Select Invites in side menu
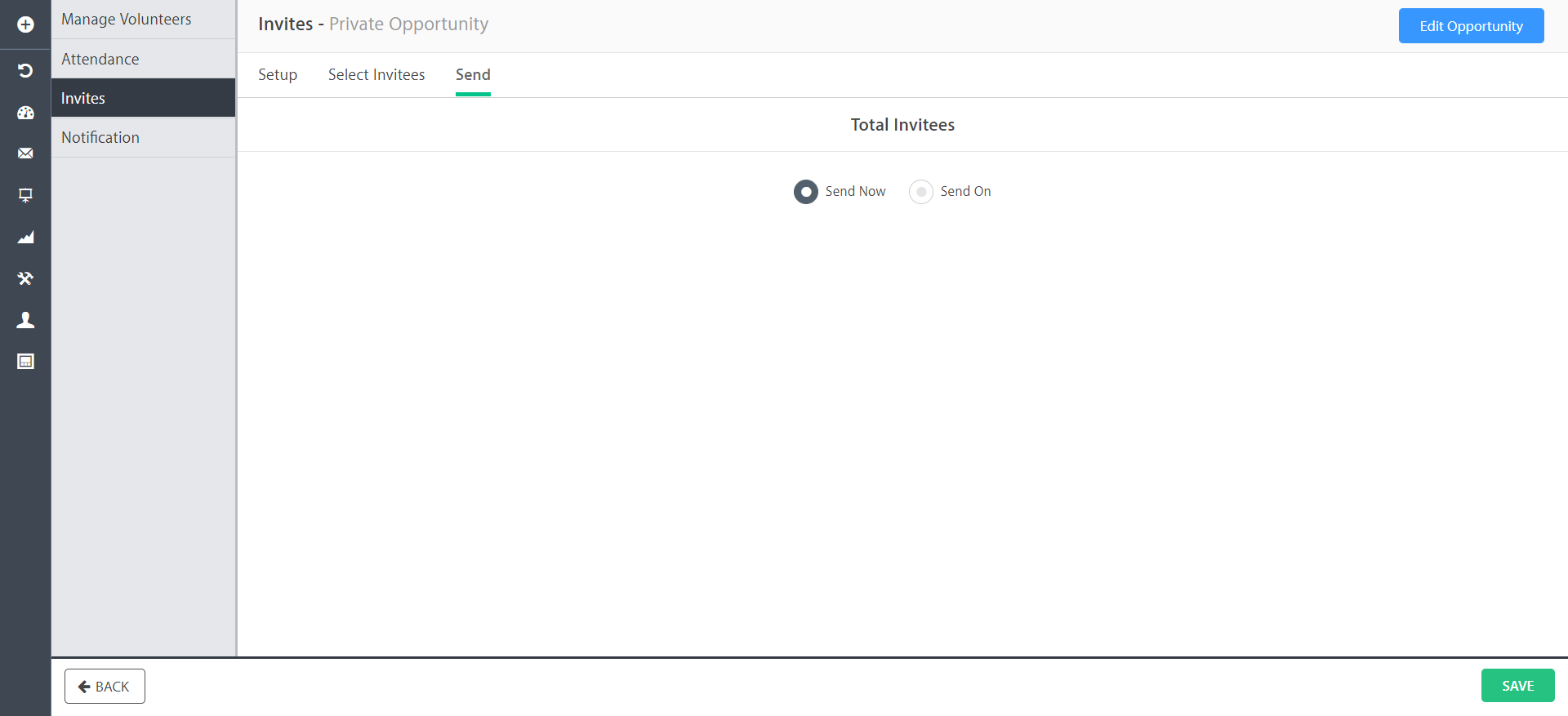Image resolution: width=1568 pixels, height=716 pixels. coord(144,98)
